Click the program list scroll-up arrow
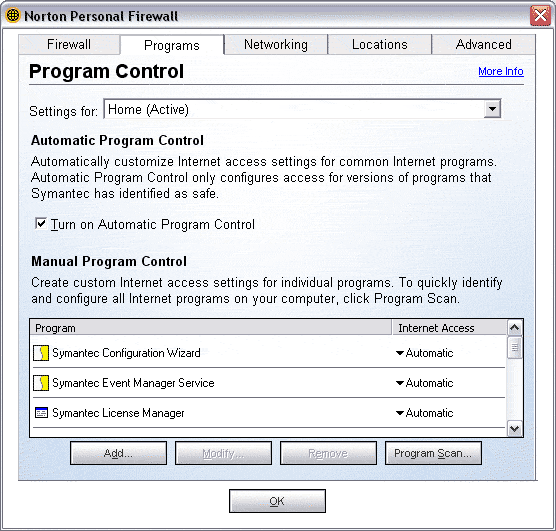 [x=515, y=328]
